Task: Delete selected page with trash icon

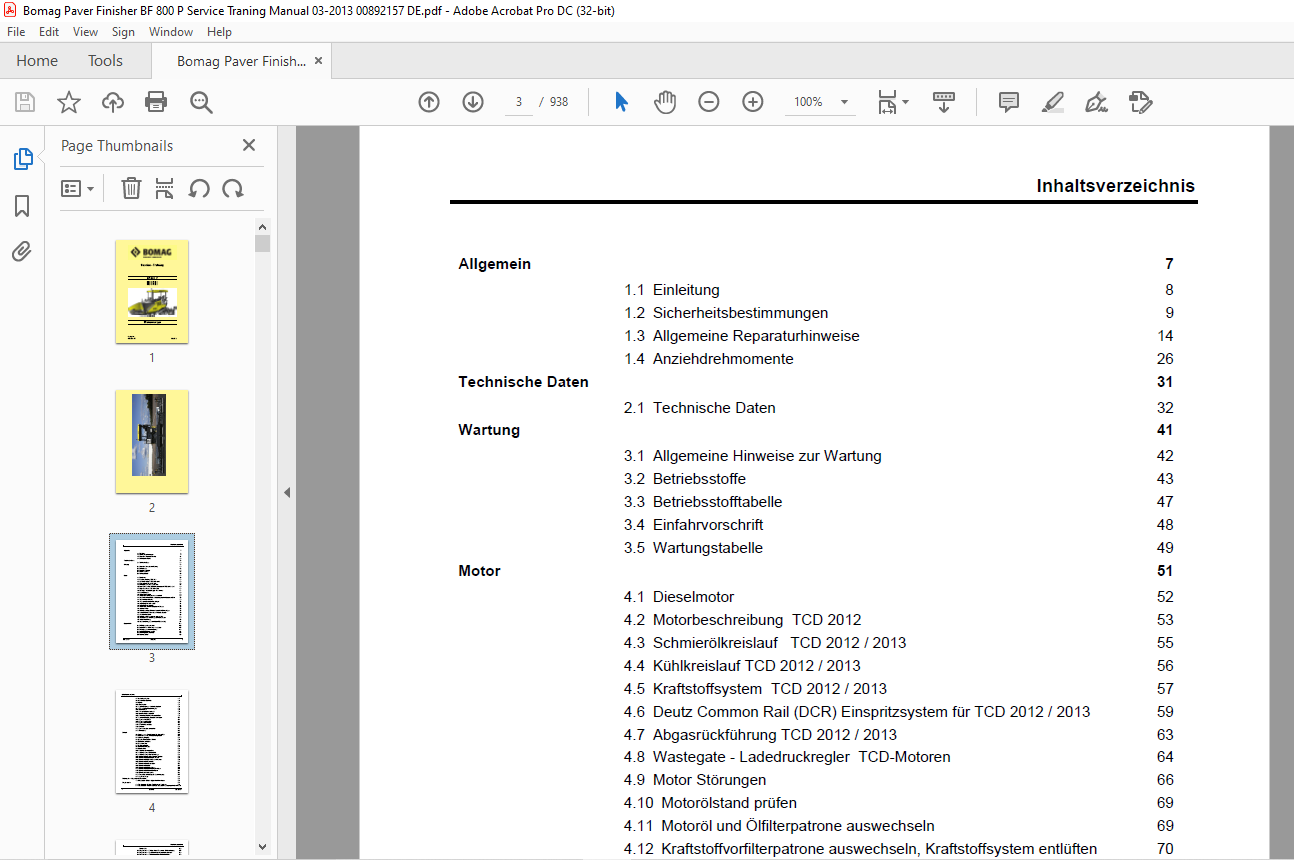Action: tap(131, 188)
